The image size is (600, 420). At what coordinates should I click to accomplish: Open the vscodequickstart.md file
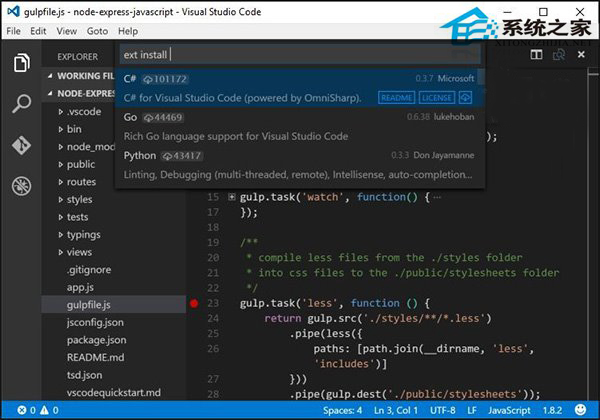114,393
